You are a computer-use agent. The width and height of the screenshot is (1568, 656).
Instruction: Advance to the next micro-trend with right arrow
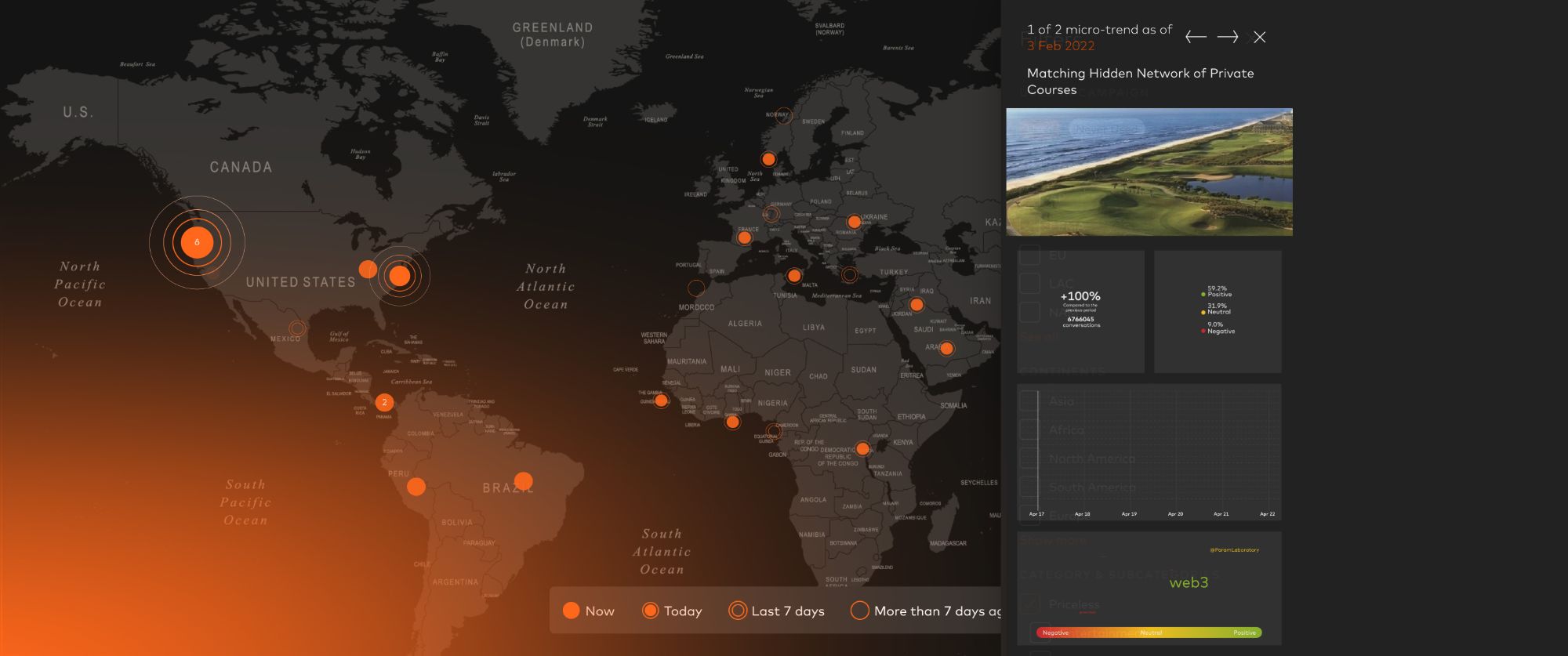tap(1227, 37)
